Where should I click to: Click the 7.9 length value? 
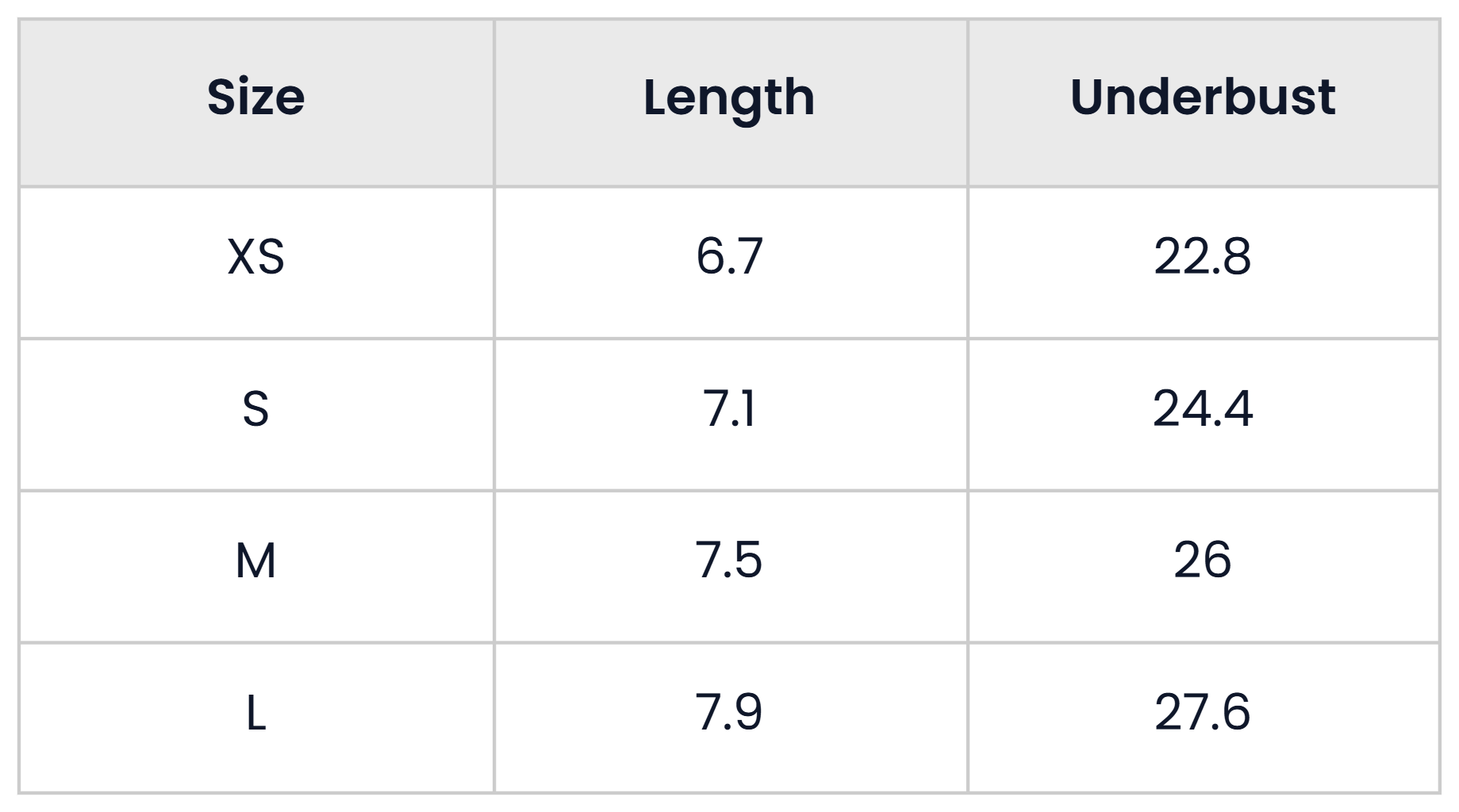[729, 712]
